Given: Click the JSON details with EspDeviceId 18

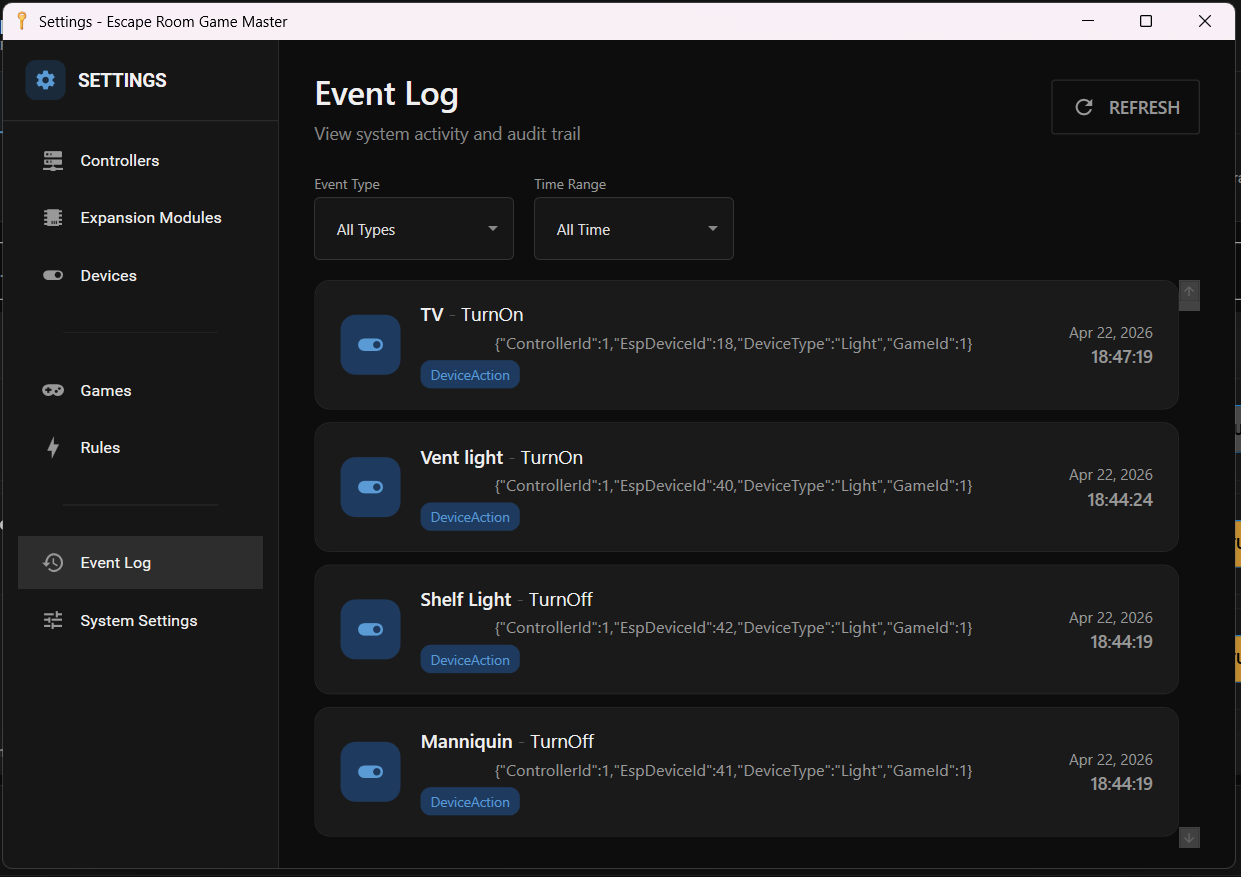Looking at the screenshot, I should [x=734, y=343].
